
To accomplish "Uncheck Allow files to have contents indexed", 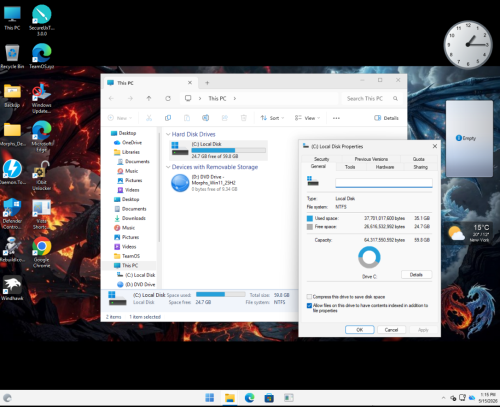I will coord(309,305).
